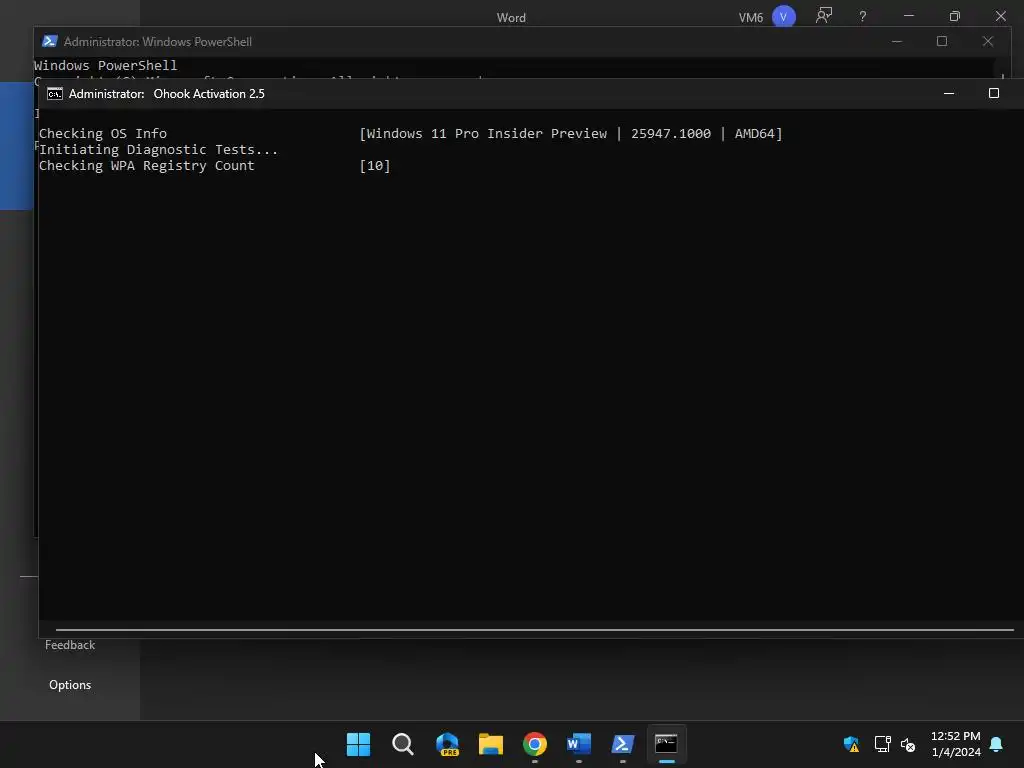Click the Ohook Activation window's cmd icon
The height and width of the screenshot is (768, 1024).
point(55,93)
